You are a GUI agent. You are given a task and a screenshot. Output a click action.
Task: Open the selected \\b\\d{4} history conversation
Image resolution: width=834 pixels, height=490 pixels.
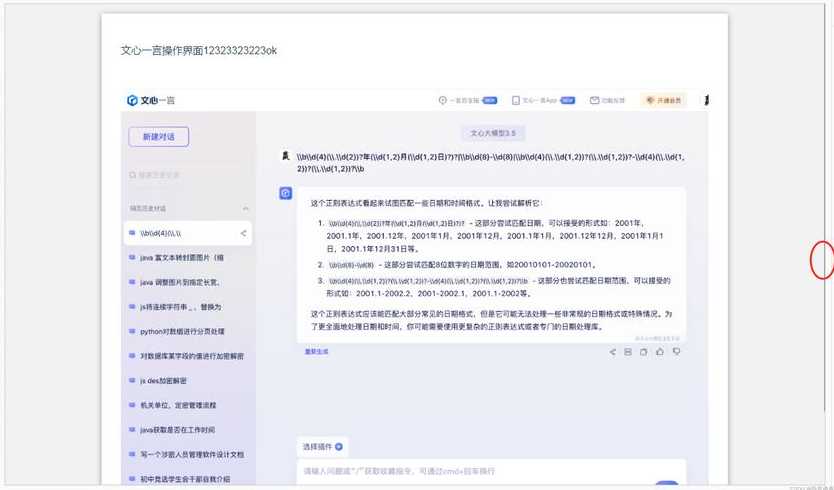[x=188, y=233]
